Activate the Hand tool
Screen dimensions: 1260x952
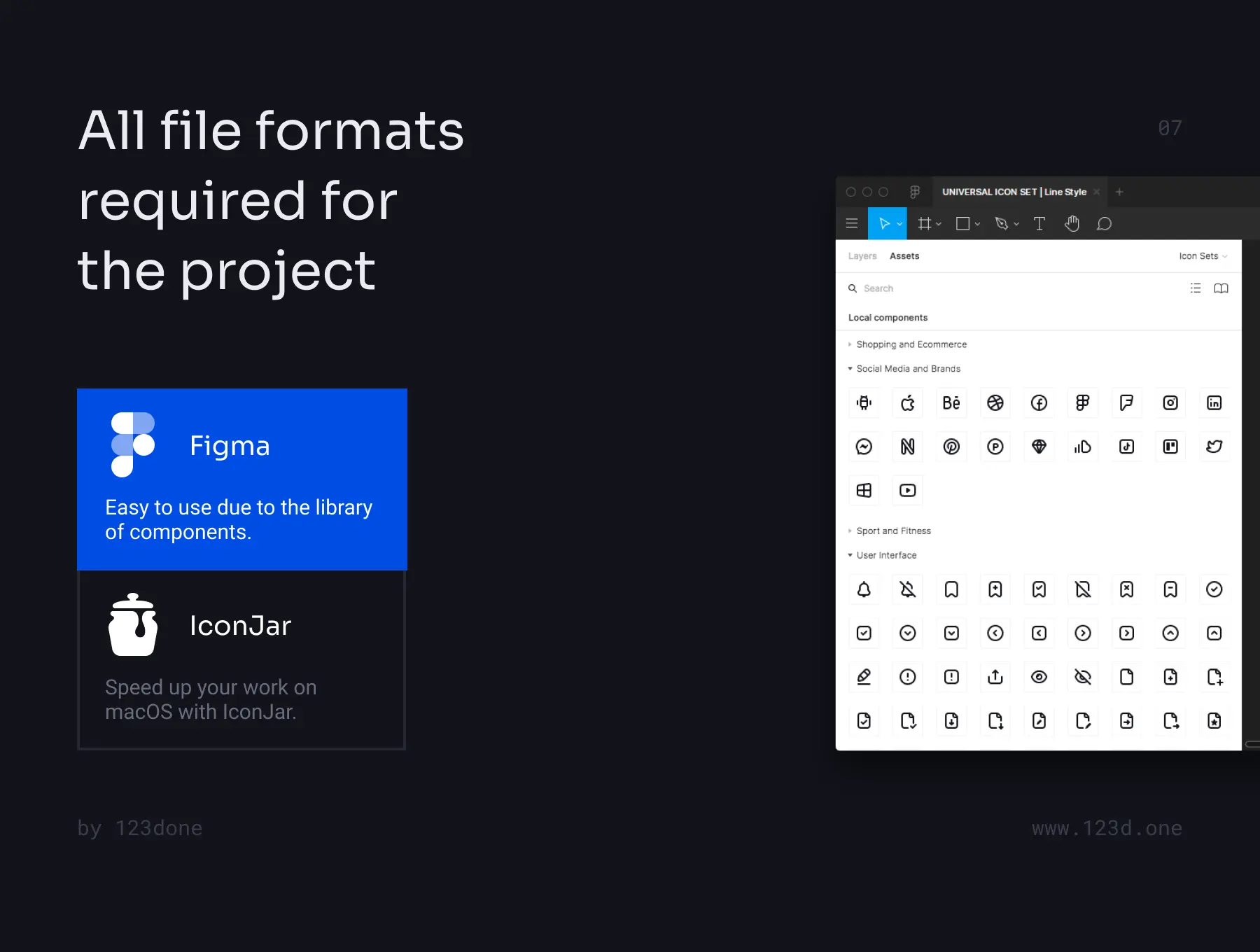click(1072, 224)
